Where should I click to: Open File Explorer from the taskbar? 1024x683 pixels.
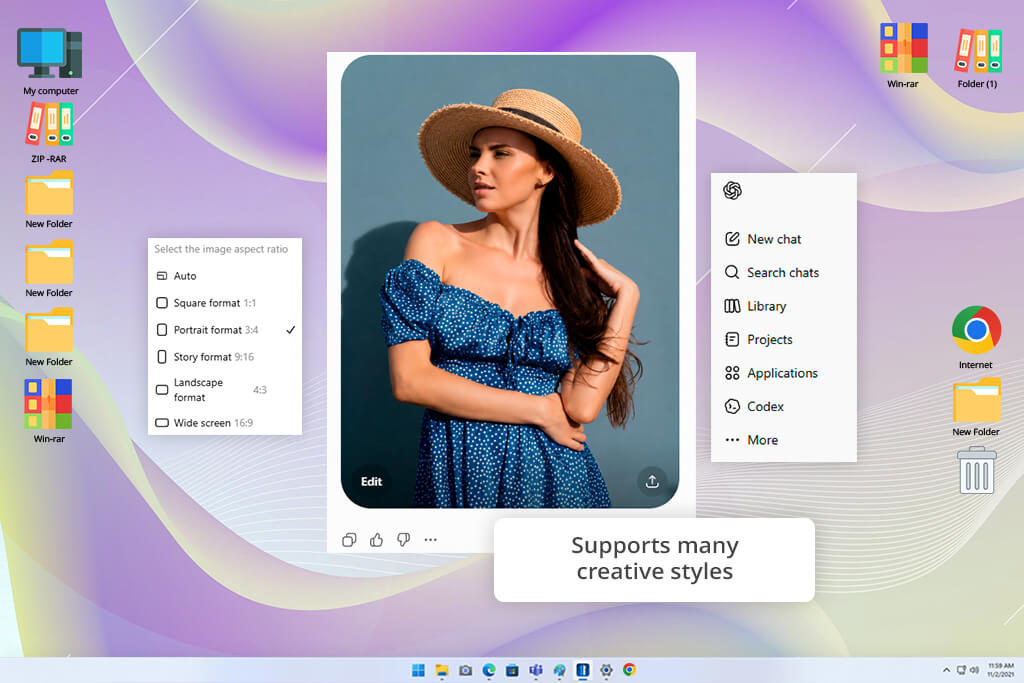click(x=442, y=670)
